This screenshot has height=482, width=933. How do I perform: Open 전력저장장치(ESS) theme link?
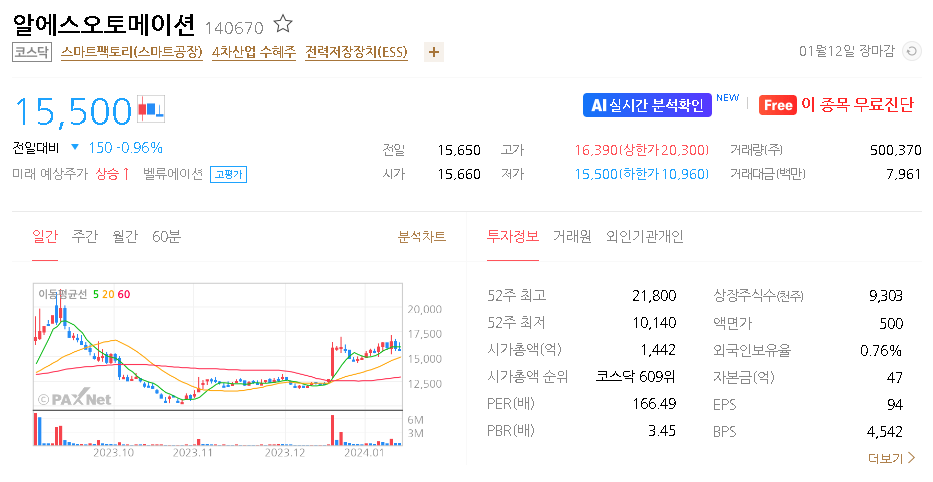[356, 52]
